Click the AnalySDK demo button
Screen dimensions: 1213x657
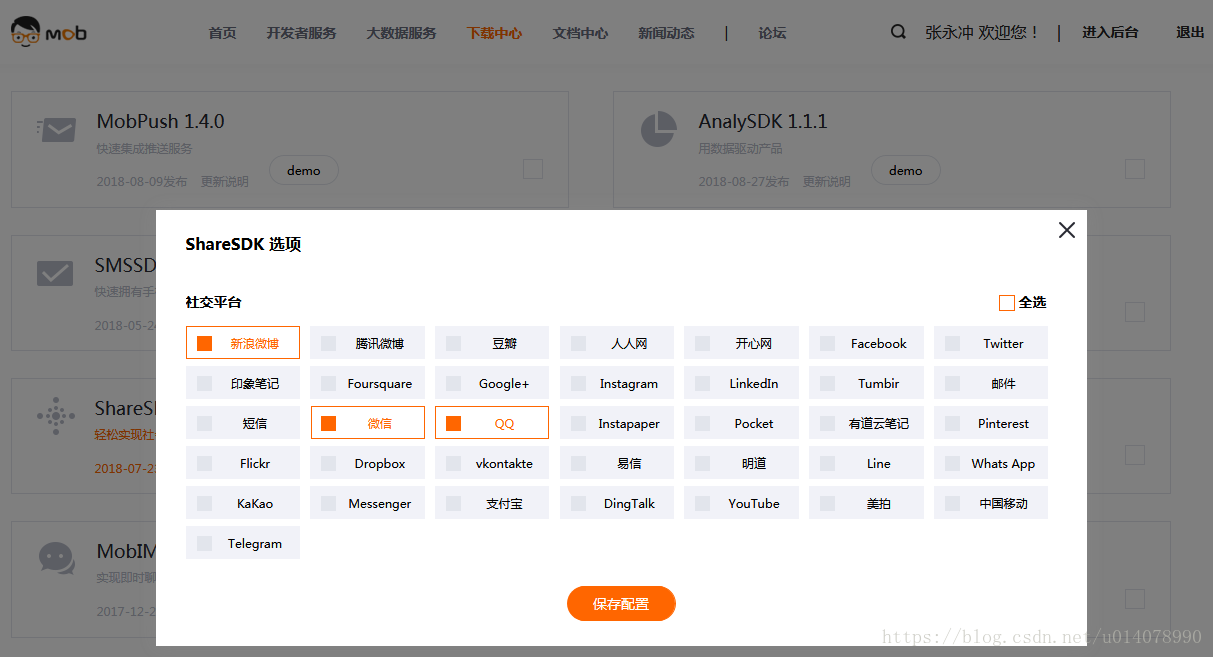(x=906, y=170)
